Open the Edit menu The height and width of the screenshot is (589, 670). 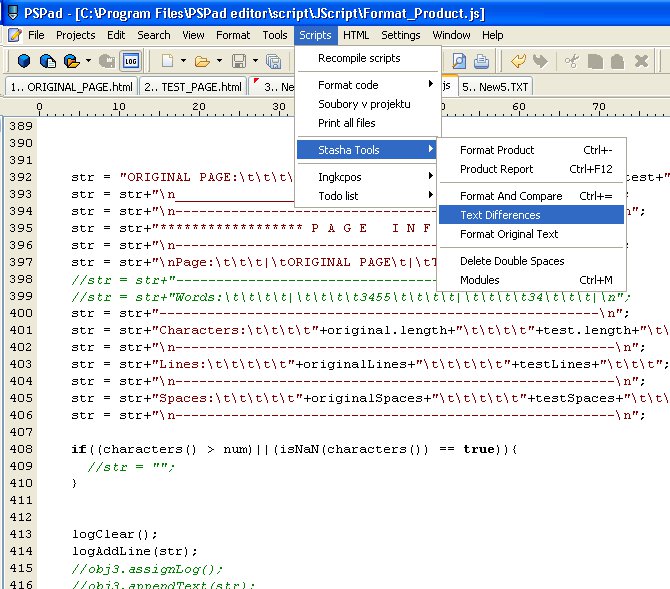[x=116, y=35]
